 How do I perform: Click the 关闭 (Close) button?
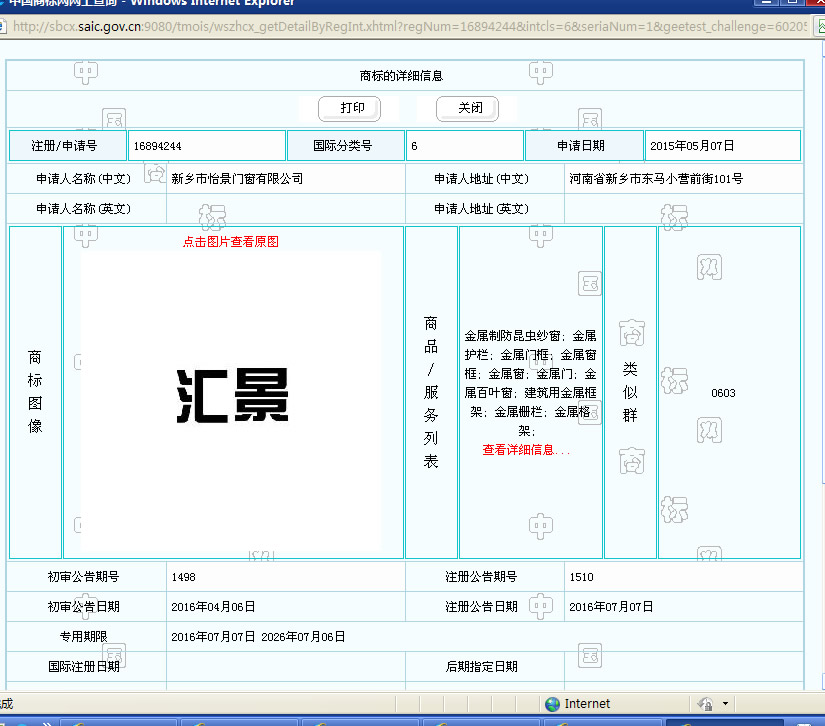469,108
